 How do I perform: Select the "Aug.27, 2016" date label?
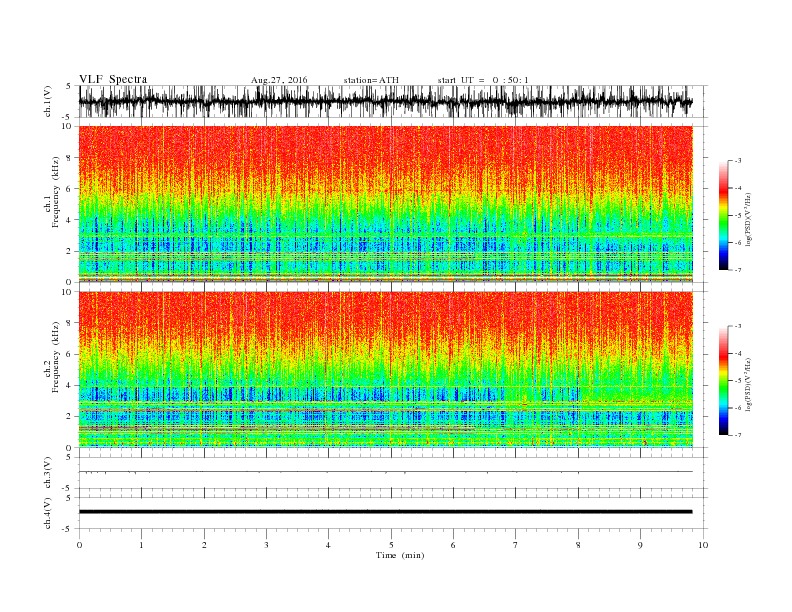pos(279,80)
